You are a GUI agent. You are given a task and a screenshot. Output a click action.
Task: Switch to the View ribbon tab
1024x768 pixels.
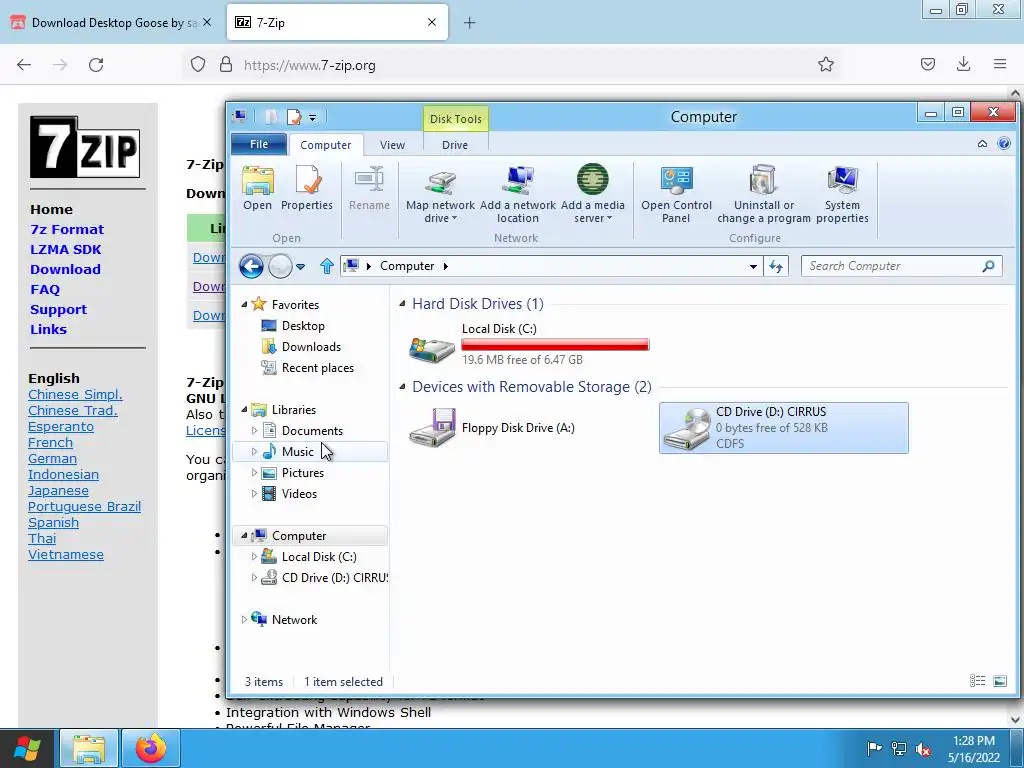(392, 145)
